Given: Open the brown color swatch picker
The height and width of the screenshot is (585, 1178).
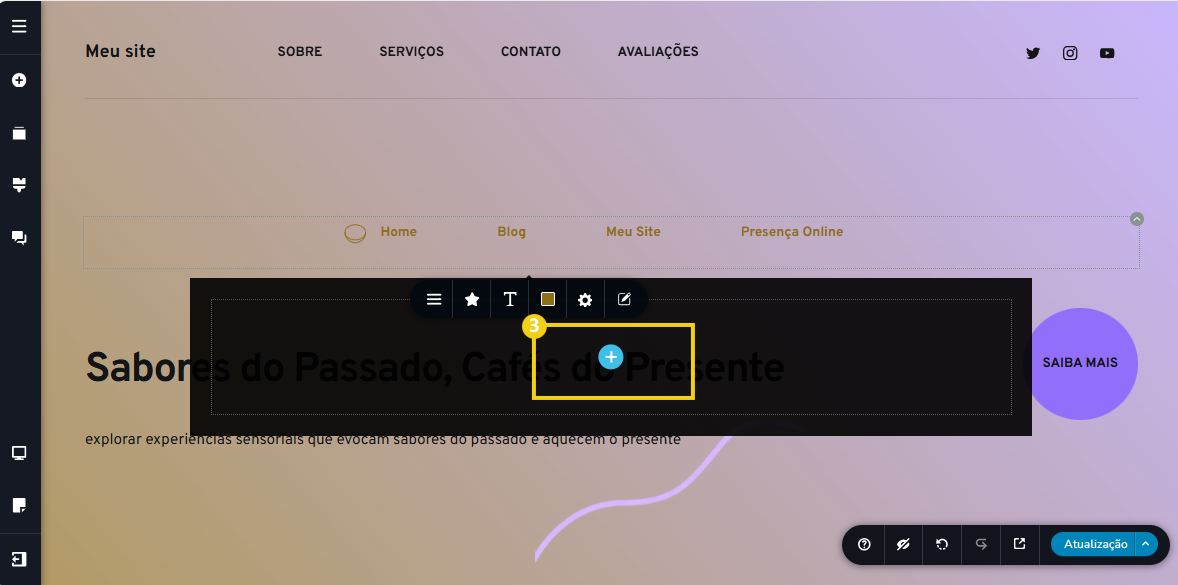Looking at the screenshot, I should click(548, 299).
